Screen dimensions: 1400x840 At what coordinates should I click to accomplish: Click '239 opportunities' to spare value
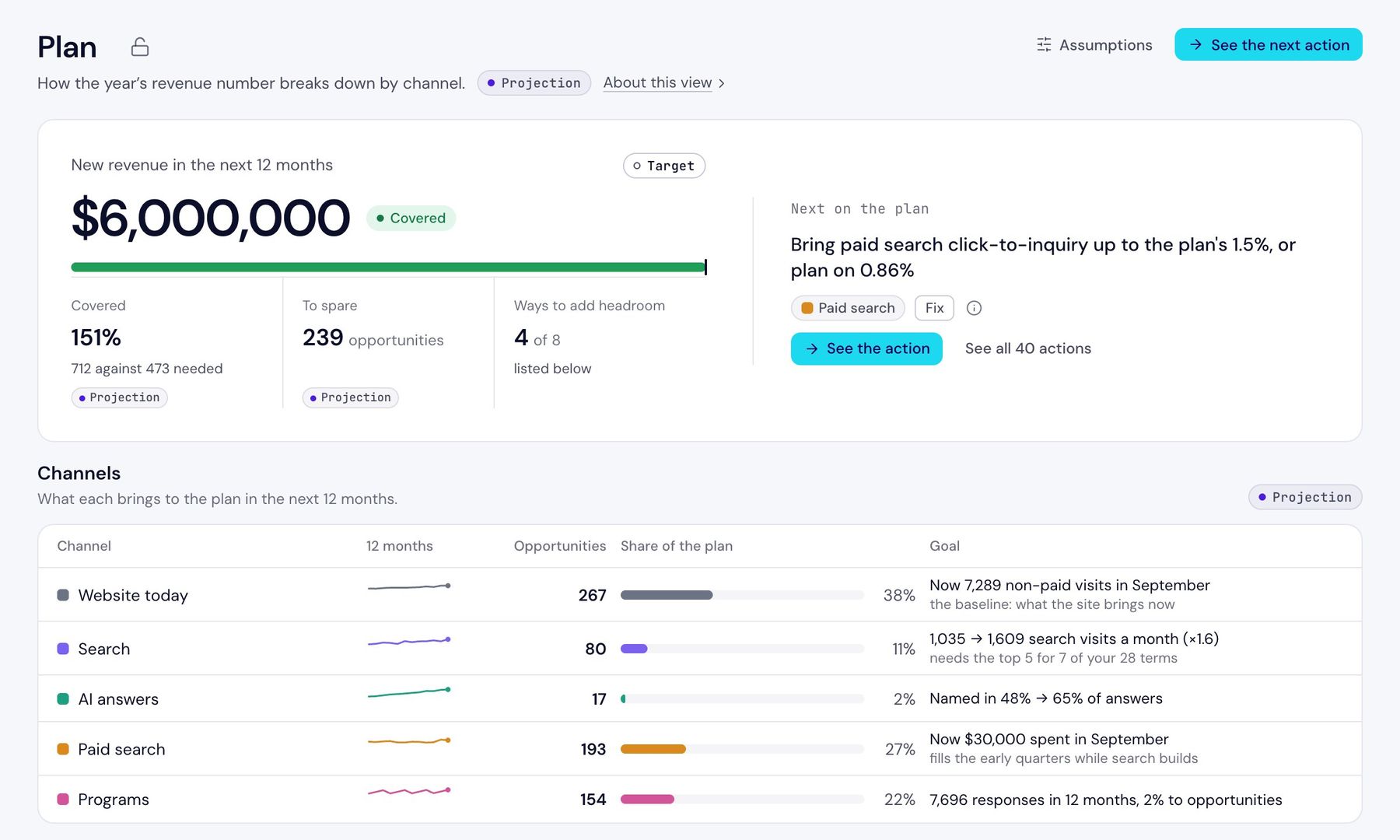[373, 338]
